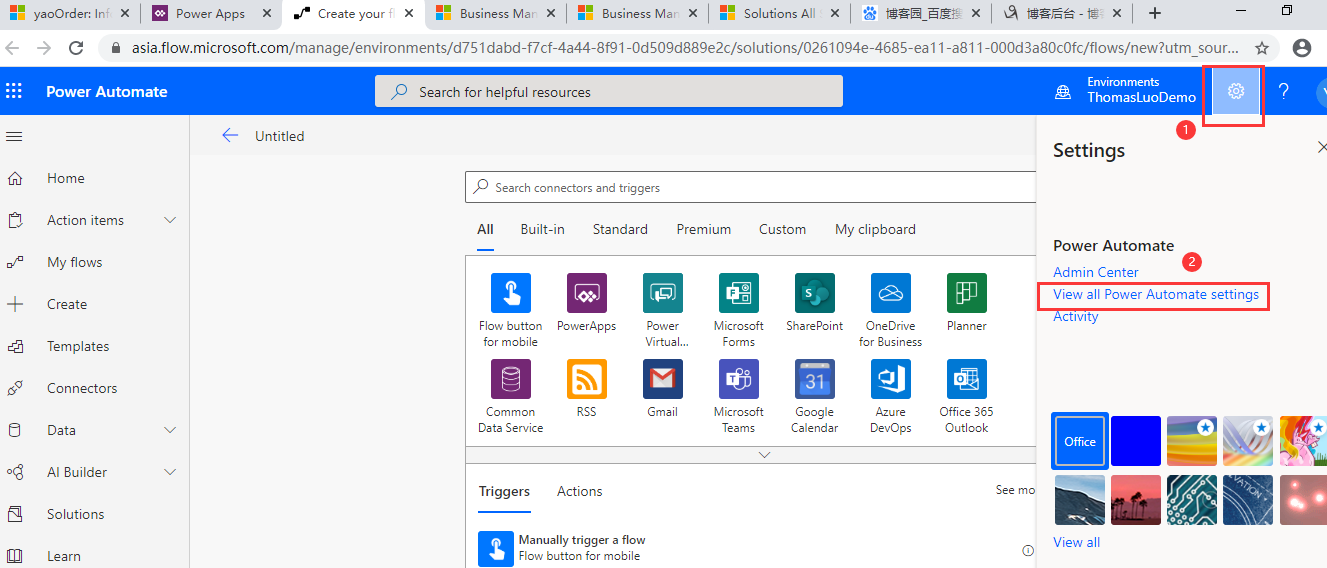Select the Planner connector icon
The width and height of the screenshot is (1327, 568).
point(966,293)
